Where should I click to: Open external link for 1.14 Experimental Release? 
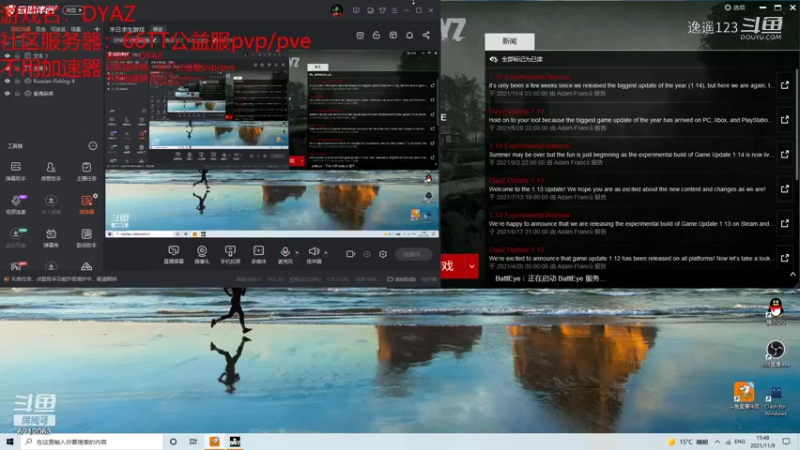tap(785, 155)
